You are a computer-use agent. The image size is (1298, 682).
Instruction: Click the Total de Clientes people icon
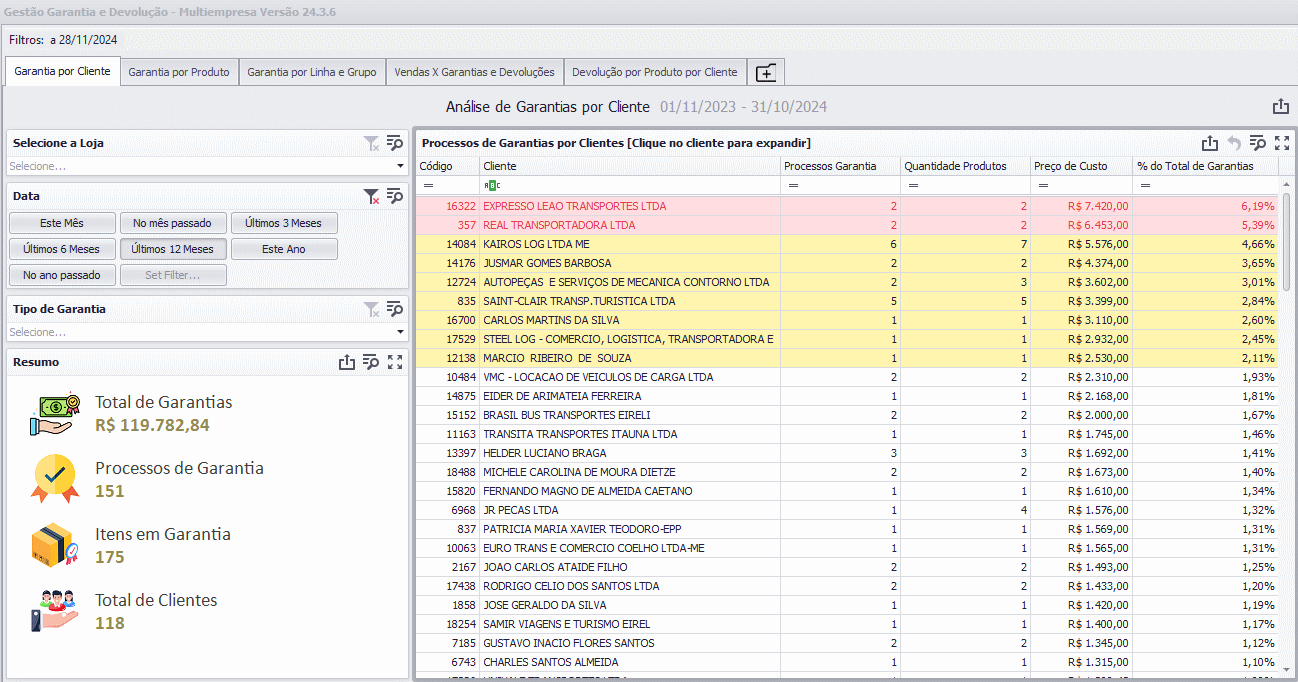tap(54, 611)
